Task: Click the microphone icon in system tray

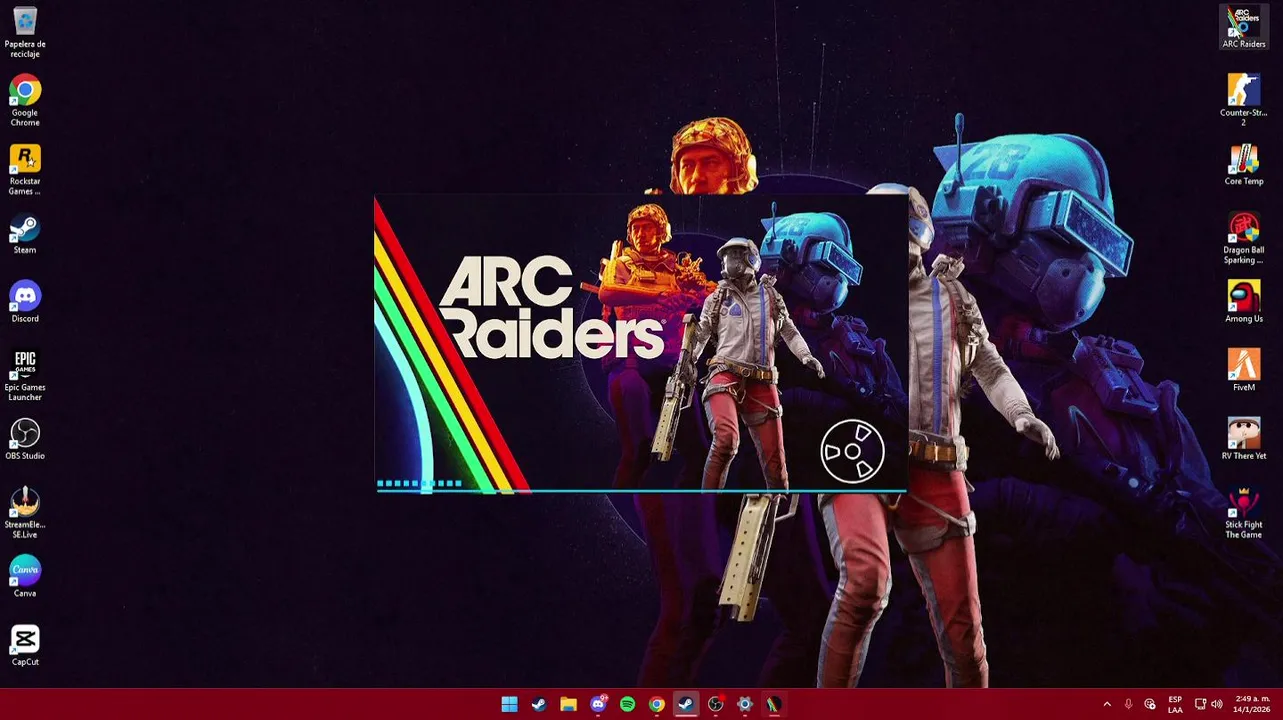Action: click(1129, 704)
